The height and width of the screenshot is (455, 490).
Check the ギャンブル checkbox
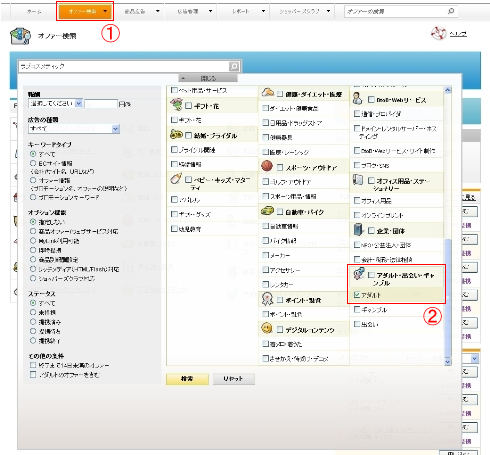click(x=356, y=309)
